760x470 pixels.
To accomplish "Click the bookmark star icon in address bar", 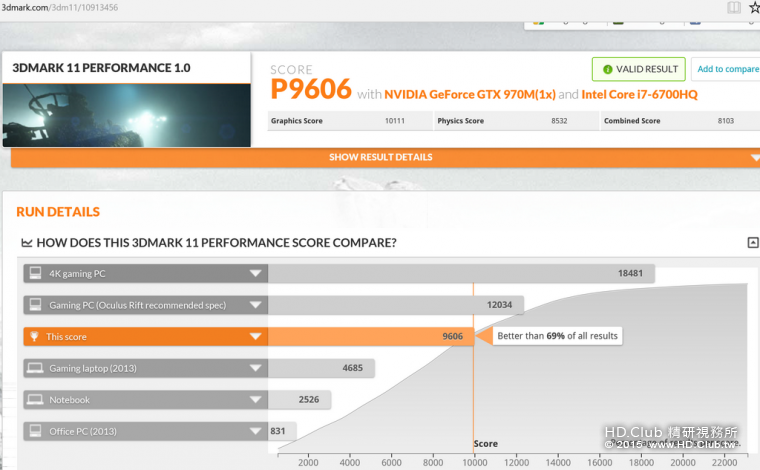I will [755, 7].
